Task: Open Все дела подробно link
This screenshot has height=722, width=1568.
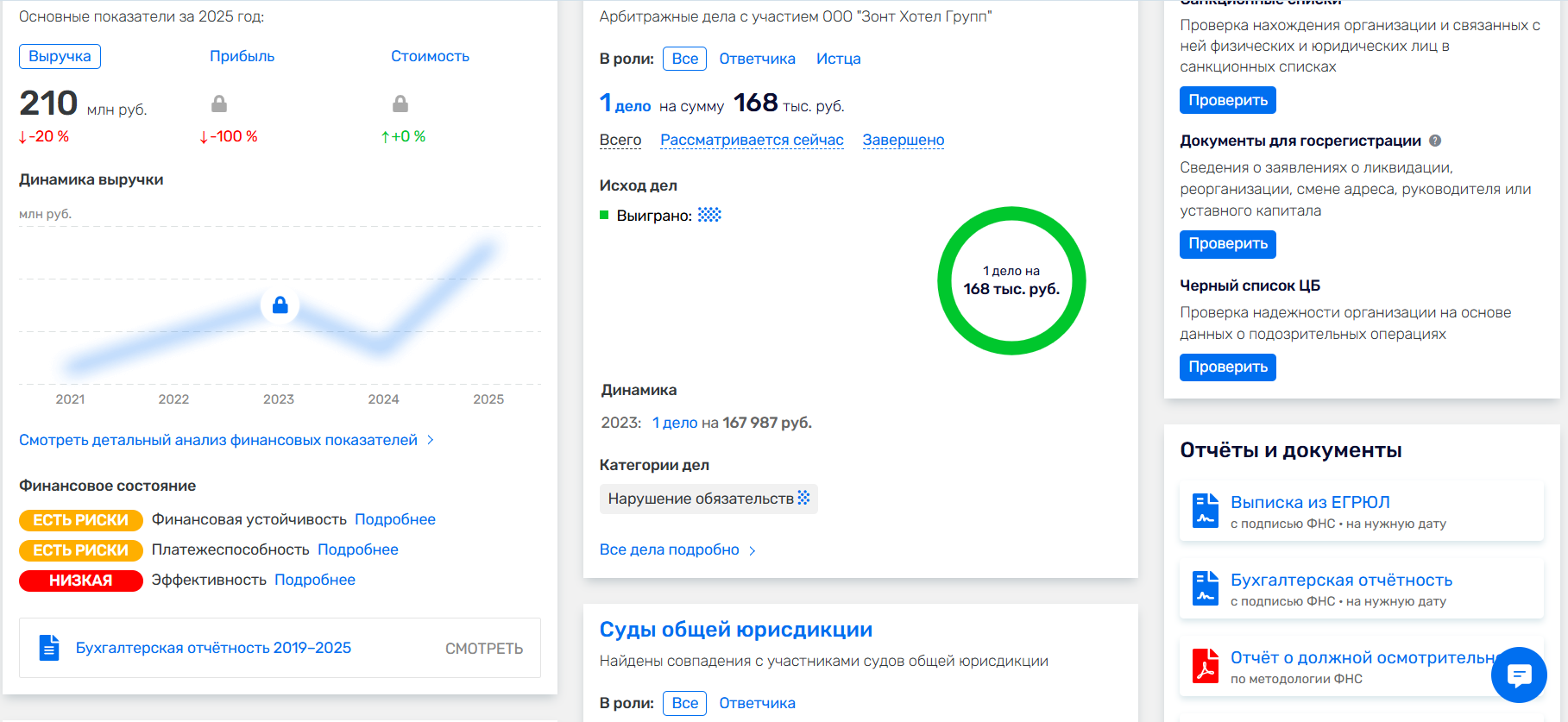Action: pos(670,549)
